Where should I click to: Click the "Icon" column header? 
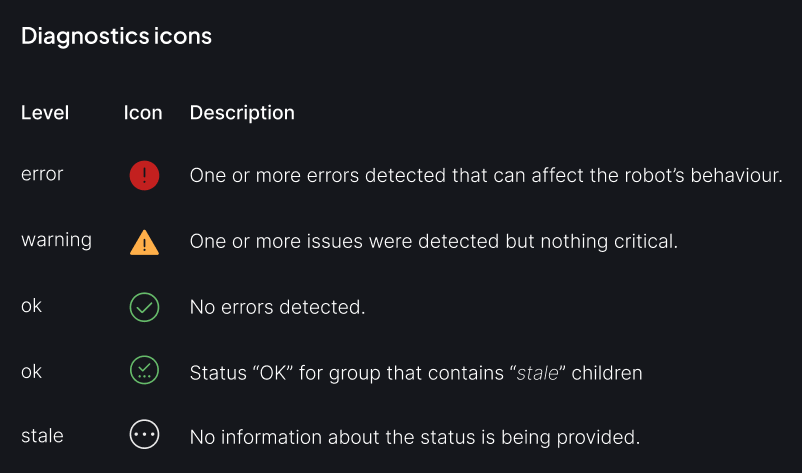(x=143, y=112)
